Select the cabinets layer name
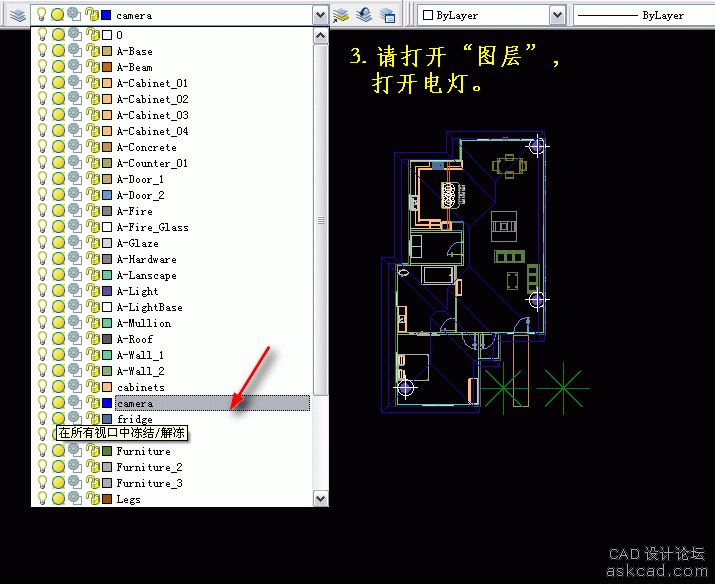 (x=140, y=387)
